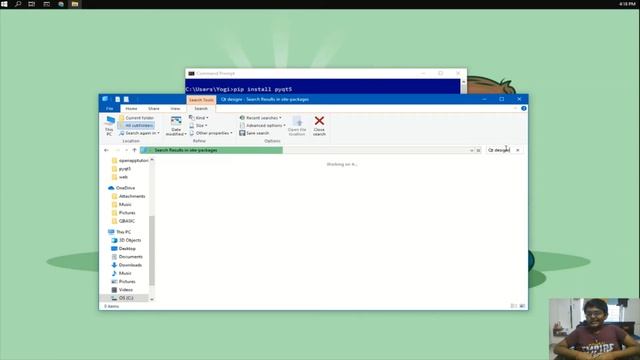Select Current folder search scope
Viewport: 640px width, 360px height.
tap(136, 118)
